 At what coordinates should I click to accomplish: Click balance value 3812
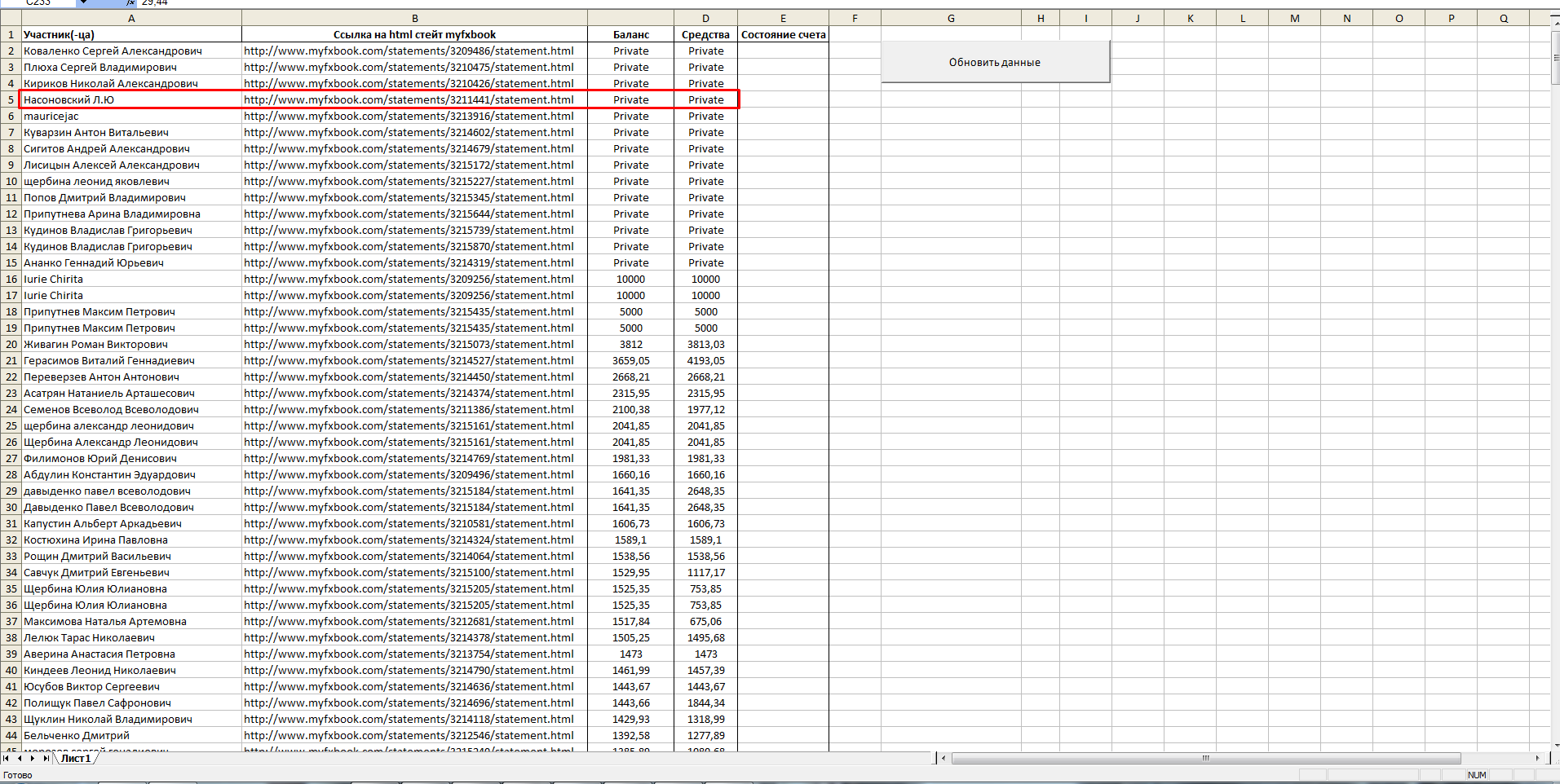(x=630, y=344)
